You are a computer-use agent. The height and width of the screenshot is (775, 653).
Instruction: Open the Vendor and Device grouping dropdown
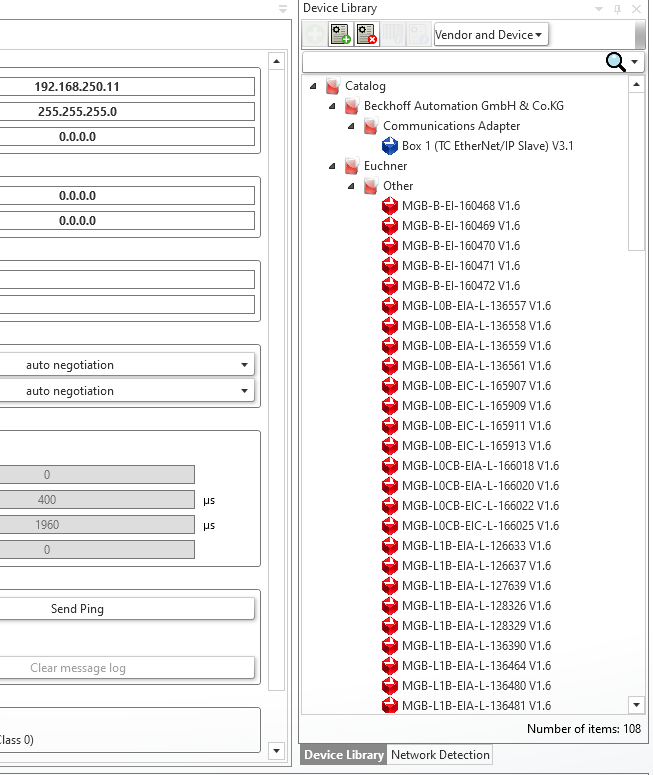[x=490, y=35]
